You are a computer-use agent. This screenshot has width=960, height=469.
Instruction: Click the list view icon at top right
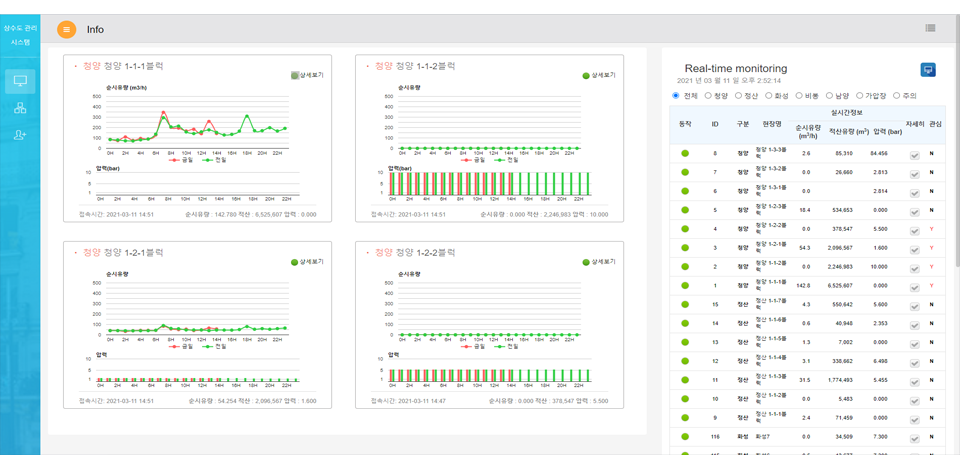(x=930, y=28)
